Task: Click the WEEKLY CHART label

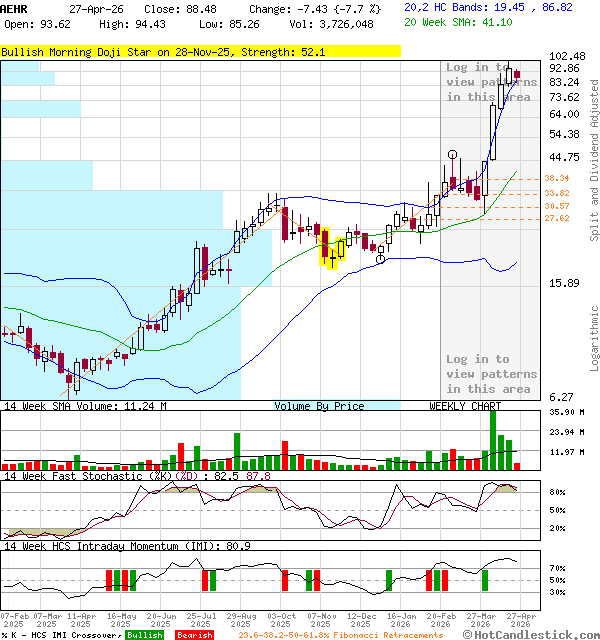Action: point(465,406)
